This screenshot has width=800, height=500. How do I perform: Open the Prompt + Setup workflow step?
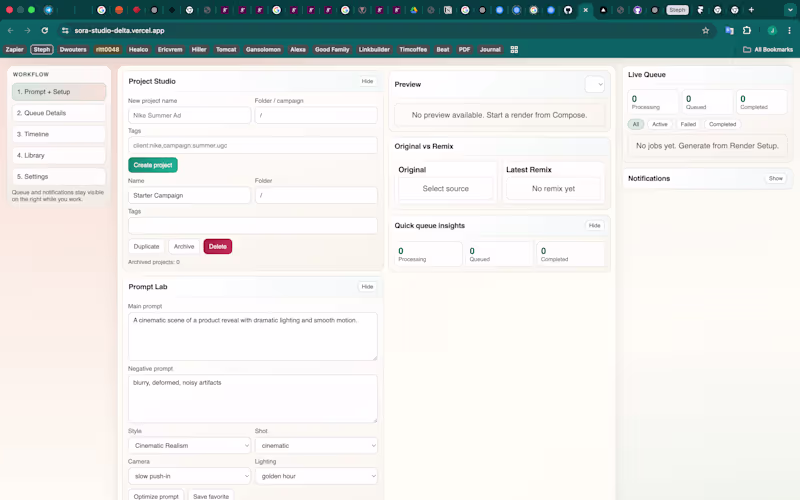click(59, 92)
